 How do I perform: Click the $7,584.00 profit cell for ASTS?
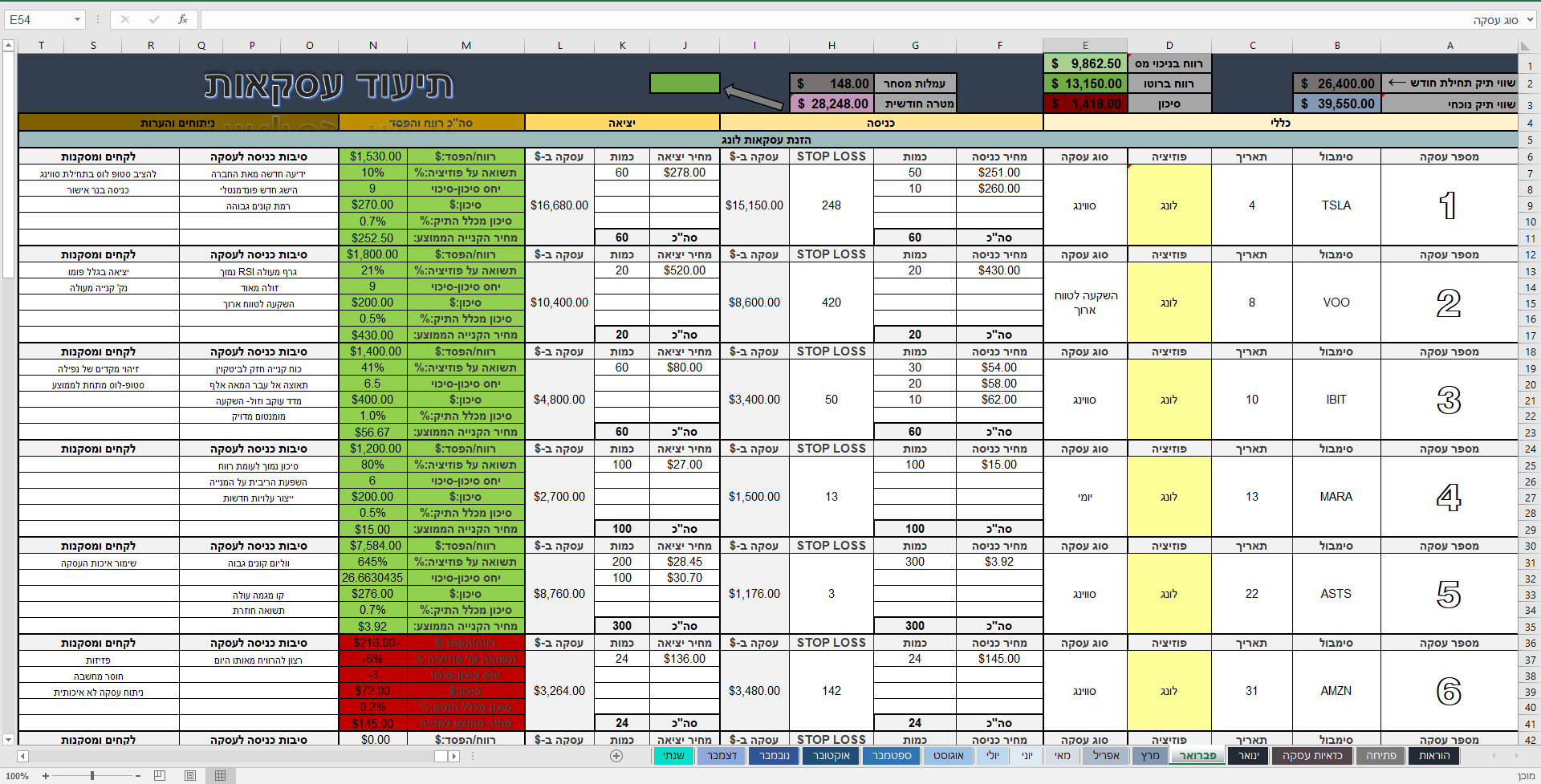point(373,546)
